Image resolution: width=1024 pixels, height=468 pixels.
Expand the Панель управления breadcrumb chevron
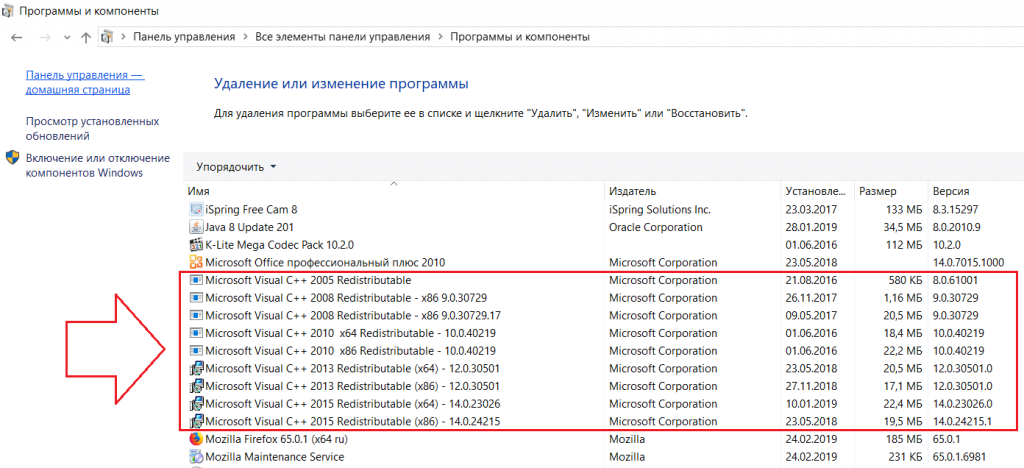tap(243, 37)
